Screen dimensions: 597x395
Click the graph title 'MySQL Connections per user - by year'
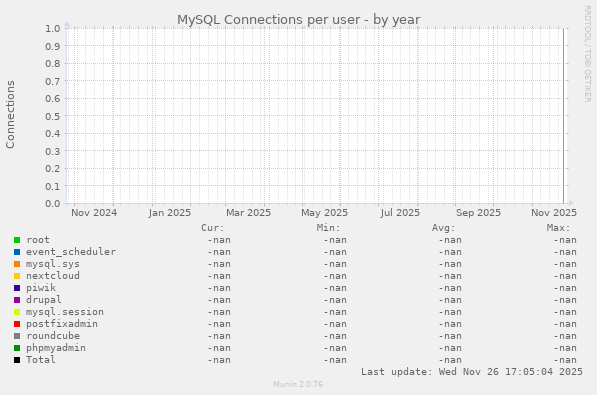click(x=298, y=19)
